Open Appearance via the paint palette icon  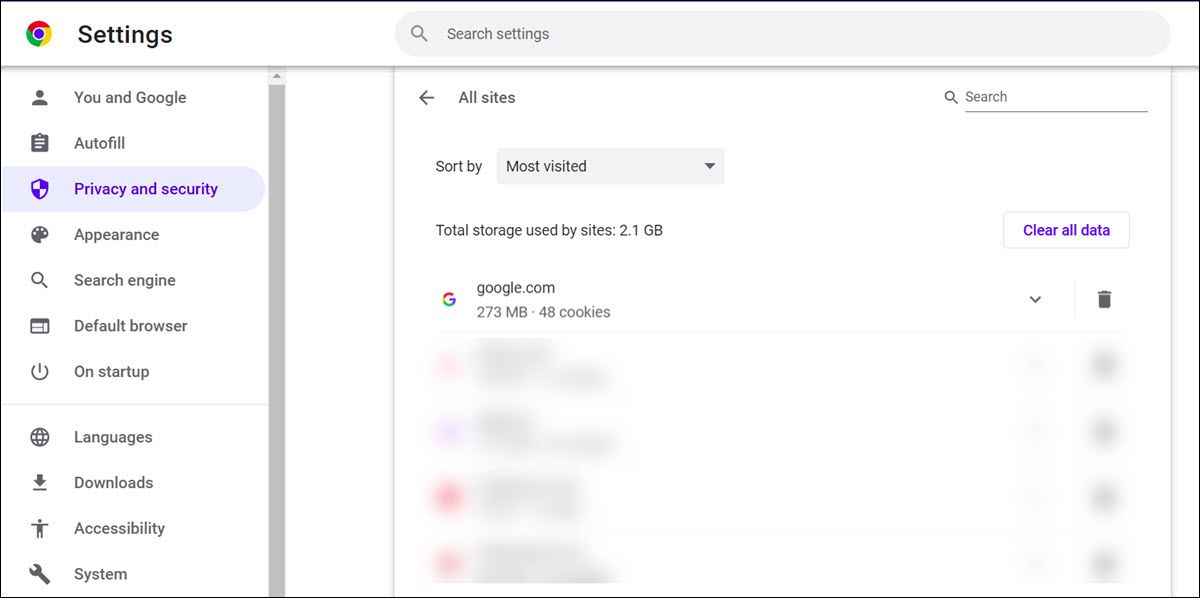pyautogui.click(x=40, y=234)
